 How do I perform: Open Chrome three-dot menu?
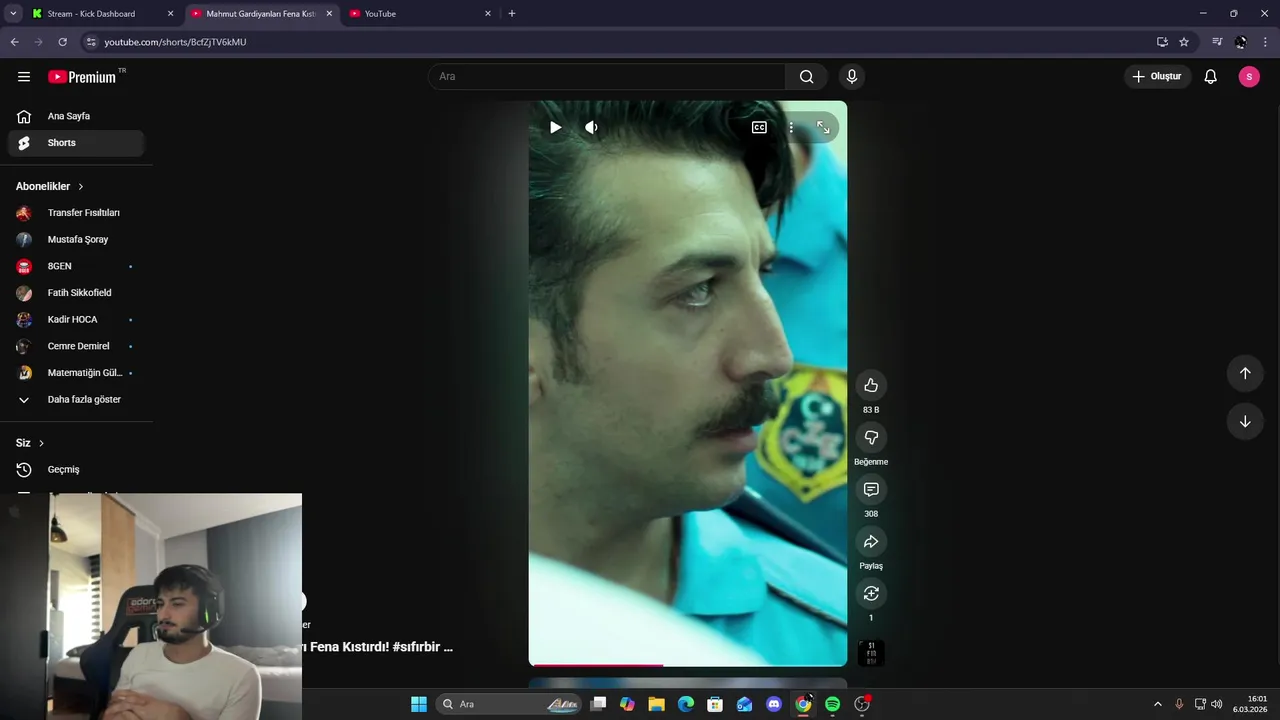[x=1266, y=42]
